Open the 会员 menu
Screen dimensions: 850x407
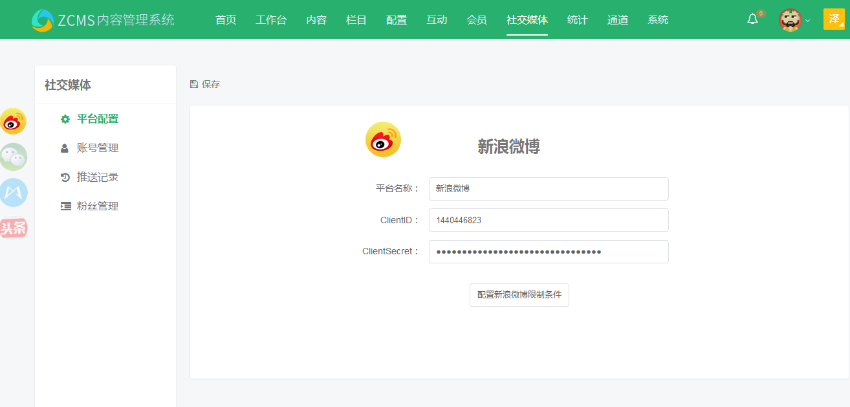pyautogui.click(x=476, y=20)
